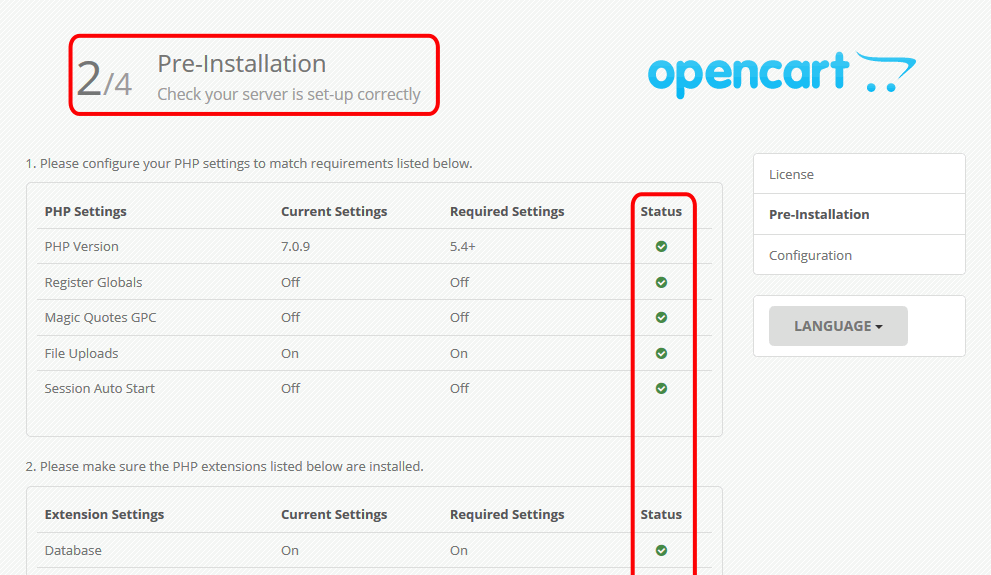Click the Session Auto Start status checkmark
991x575 pixels.
pyautogui.click(x=661, y=389)
